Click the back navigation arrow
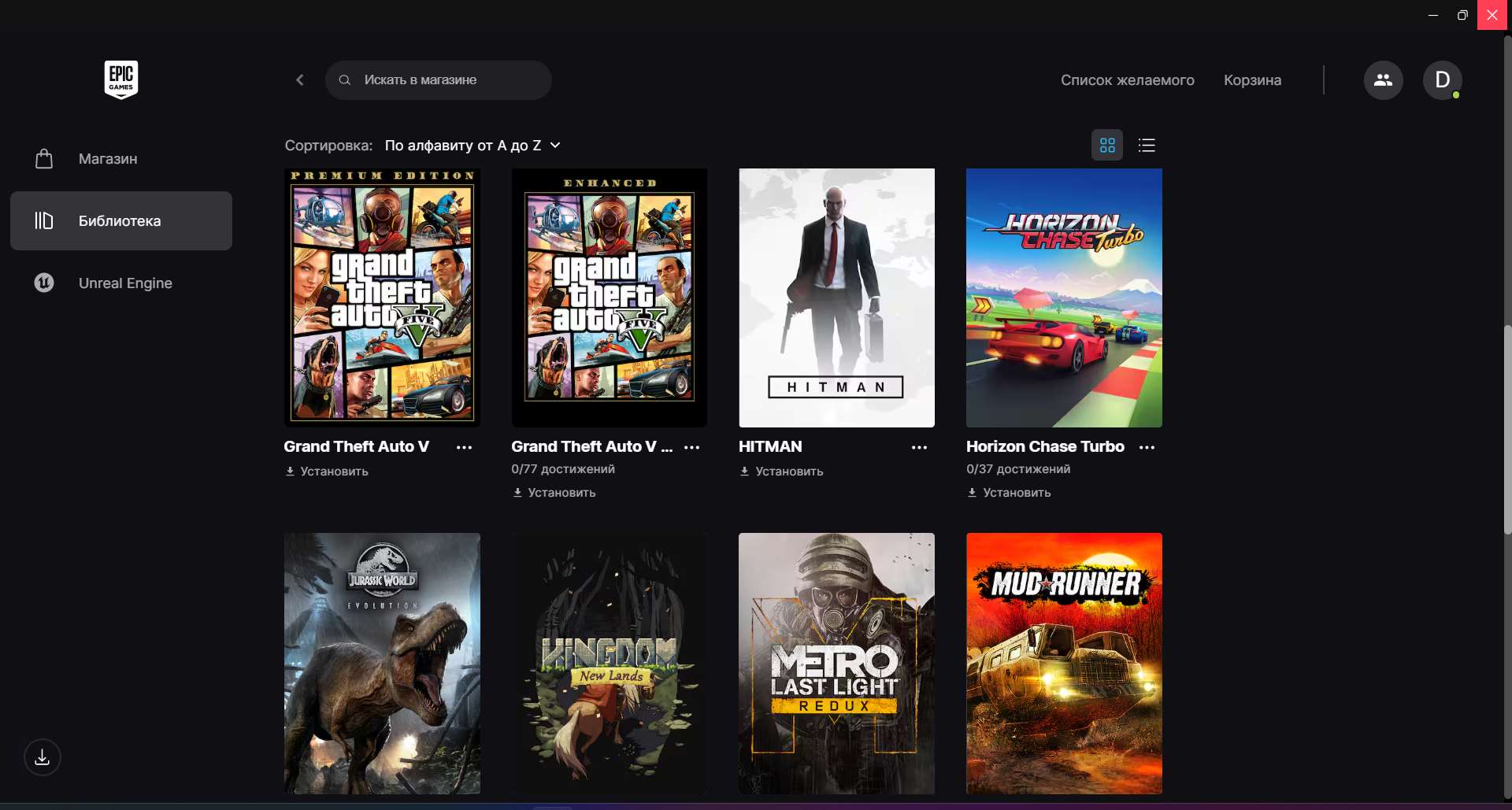This screenshot has height=810, width=1512. point(300,80)
